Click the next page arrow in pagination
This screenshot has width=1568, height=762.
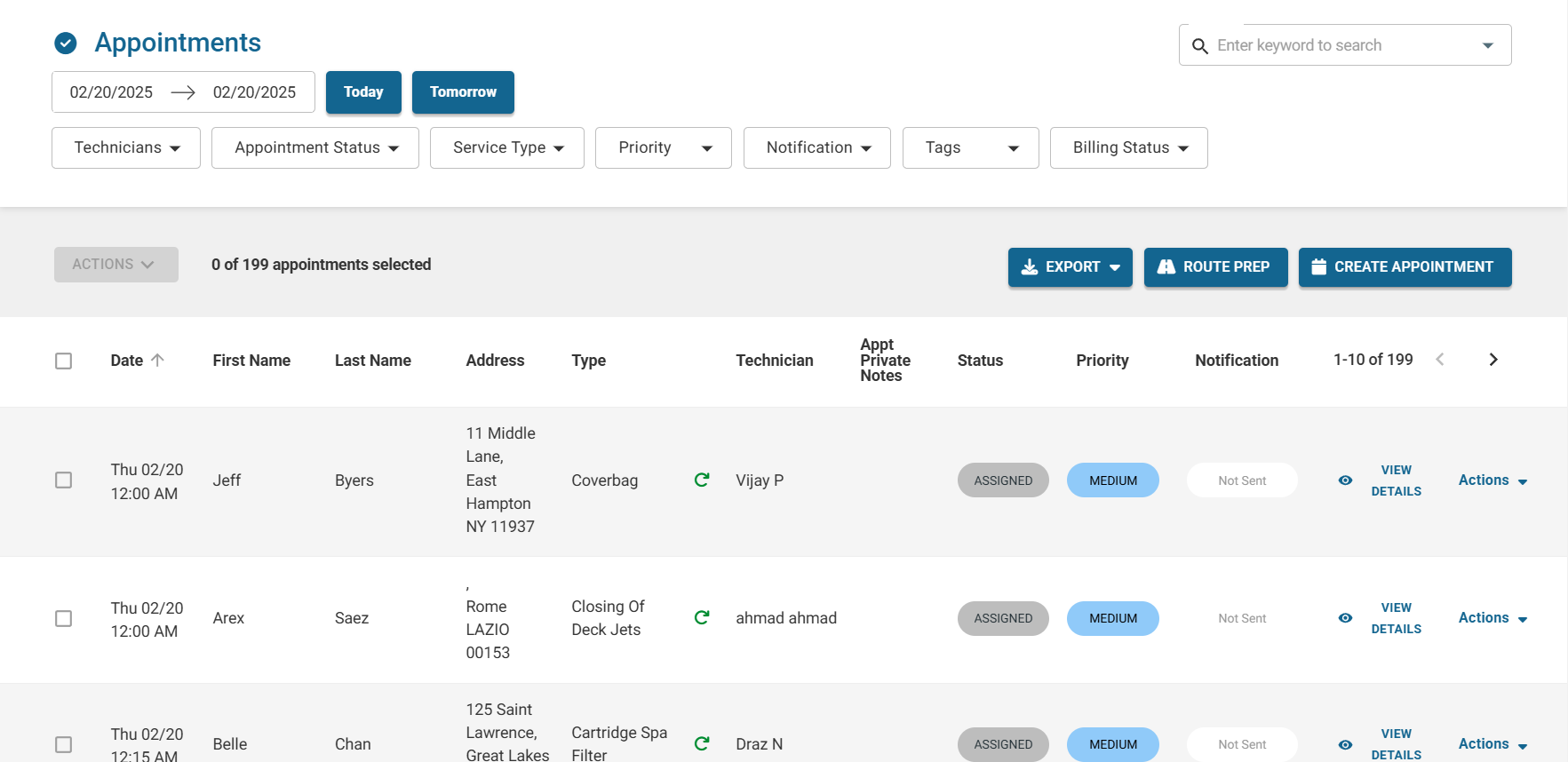pos(1492,360)
